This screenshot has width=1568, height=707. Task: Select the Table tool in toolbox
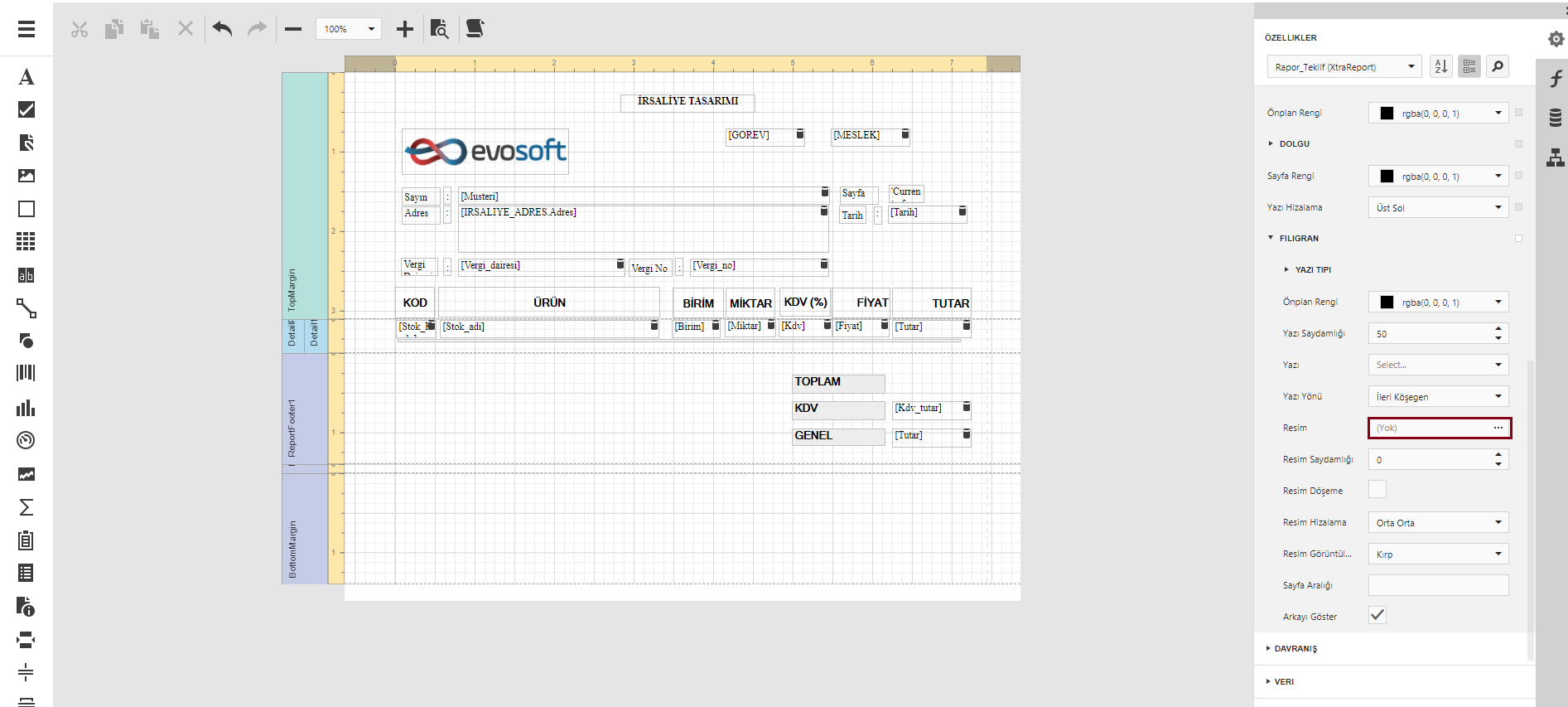tap(27, 241)
